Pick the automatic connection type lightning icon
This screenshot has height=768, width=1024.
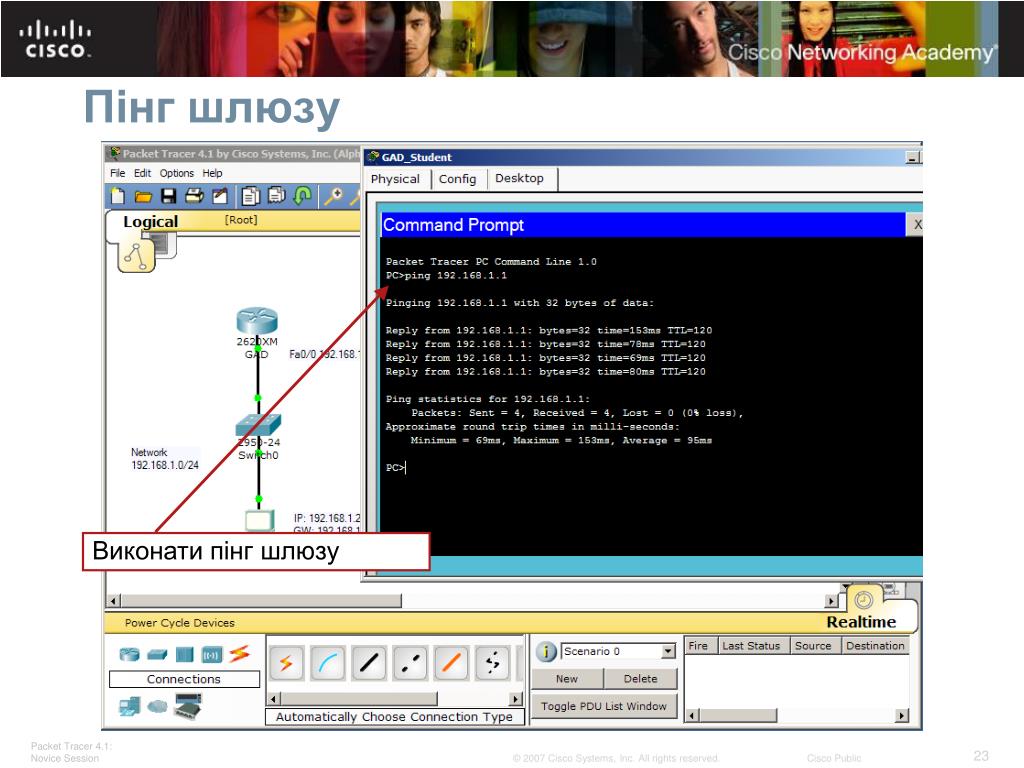coord(286,662)
